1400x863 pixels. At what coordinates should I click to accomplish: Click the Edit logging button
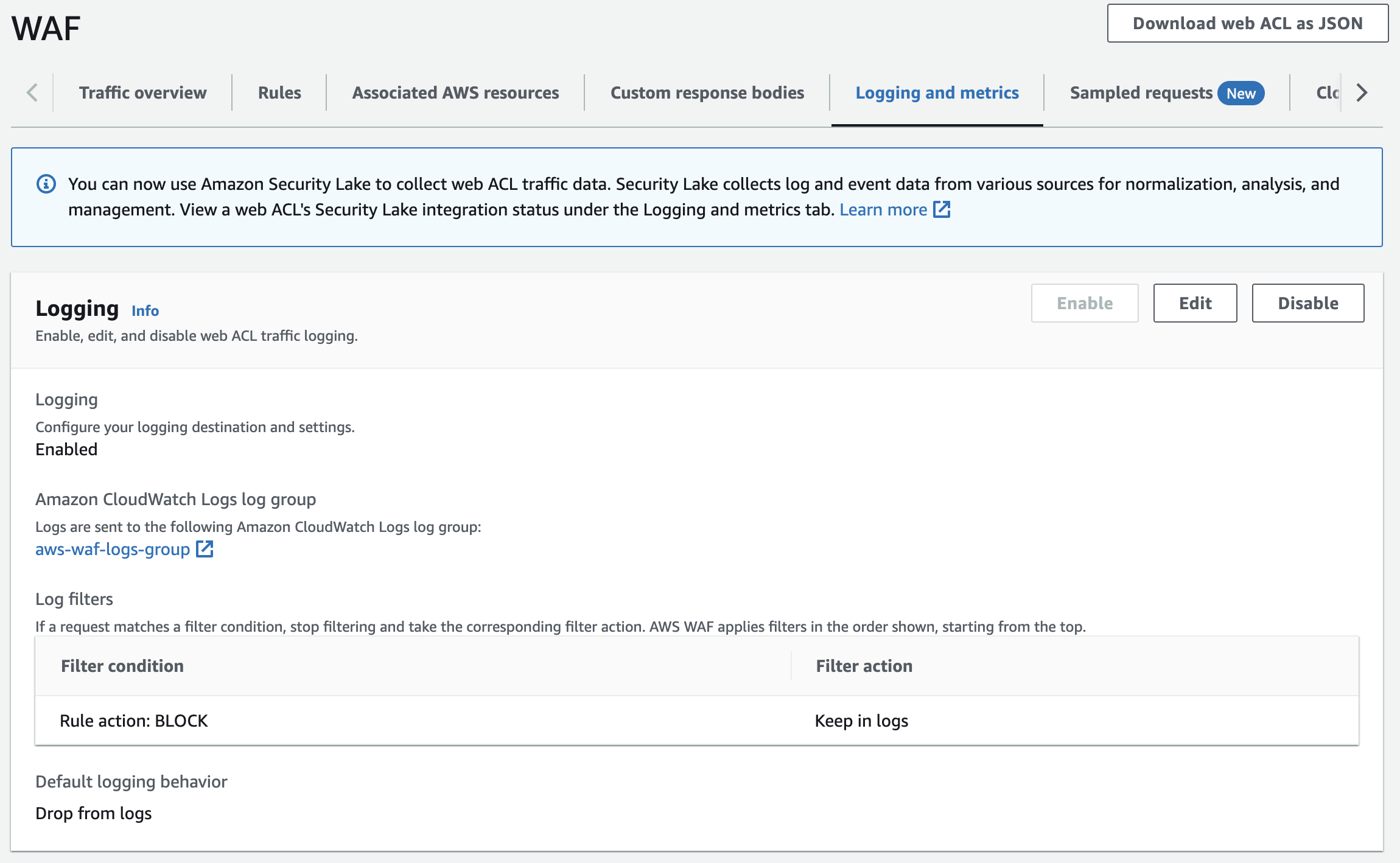1195,303
